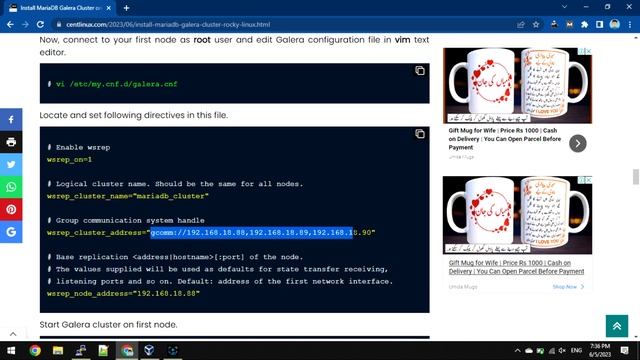Image resolution: width=640 pixels, height=360 pixels.
Task: Open the browser side panel
Action: tap(599, 24)
